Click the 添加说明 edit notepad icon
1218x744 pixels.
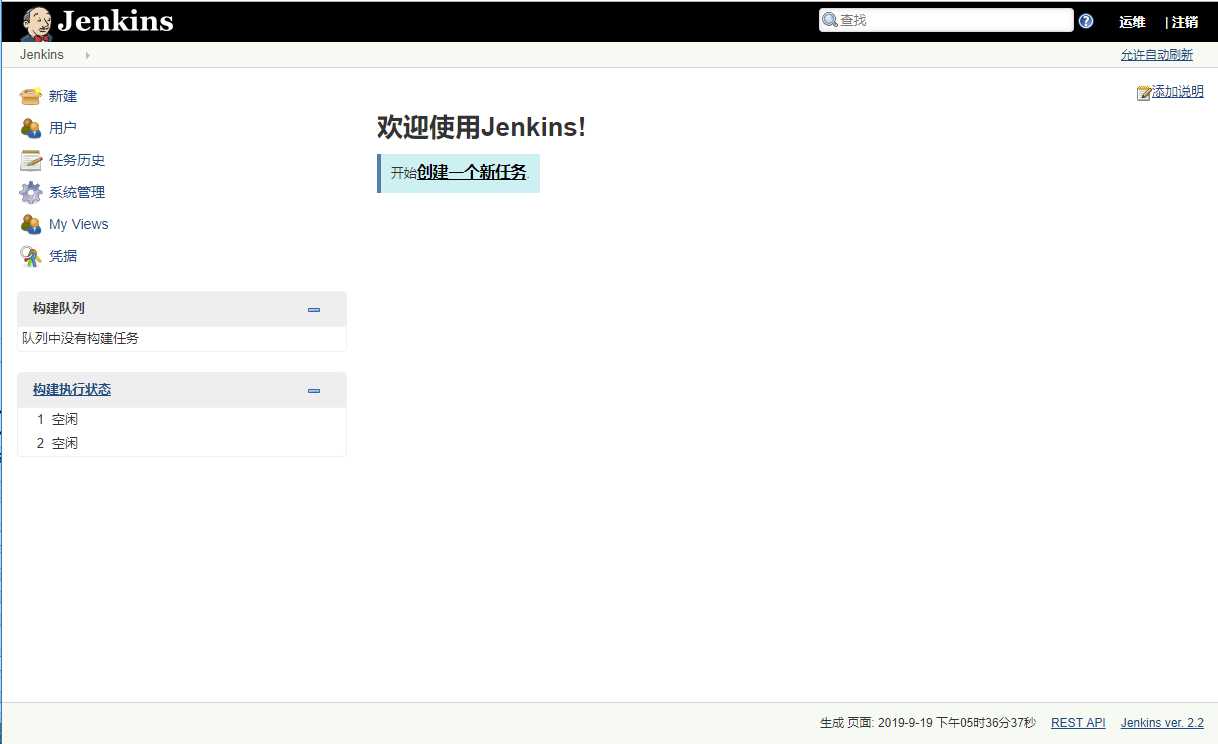[x=1144, y=92]
